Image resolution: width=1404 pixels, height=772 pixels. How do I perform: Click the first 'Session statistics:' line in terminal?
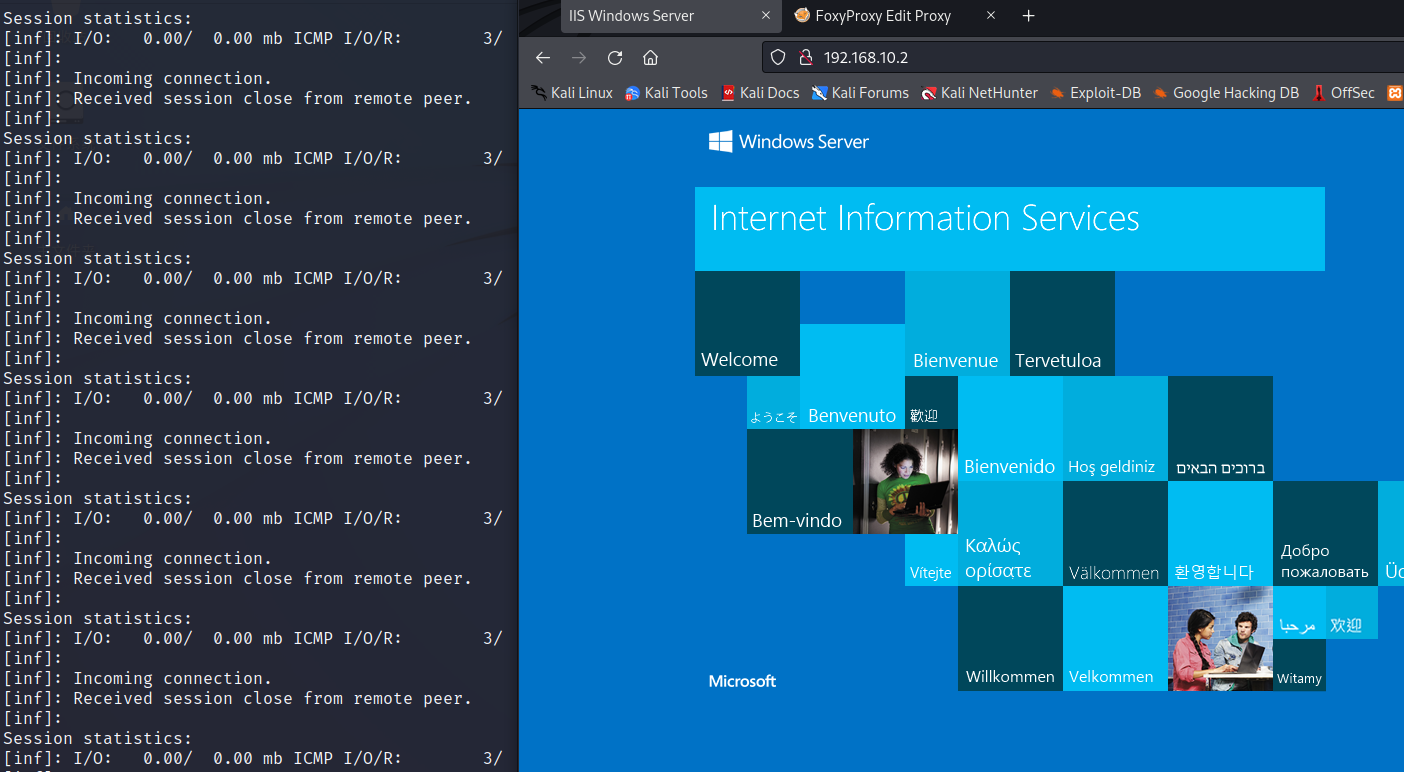tap(98, 18)
